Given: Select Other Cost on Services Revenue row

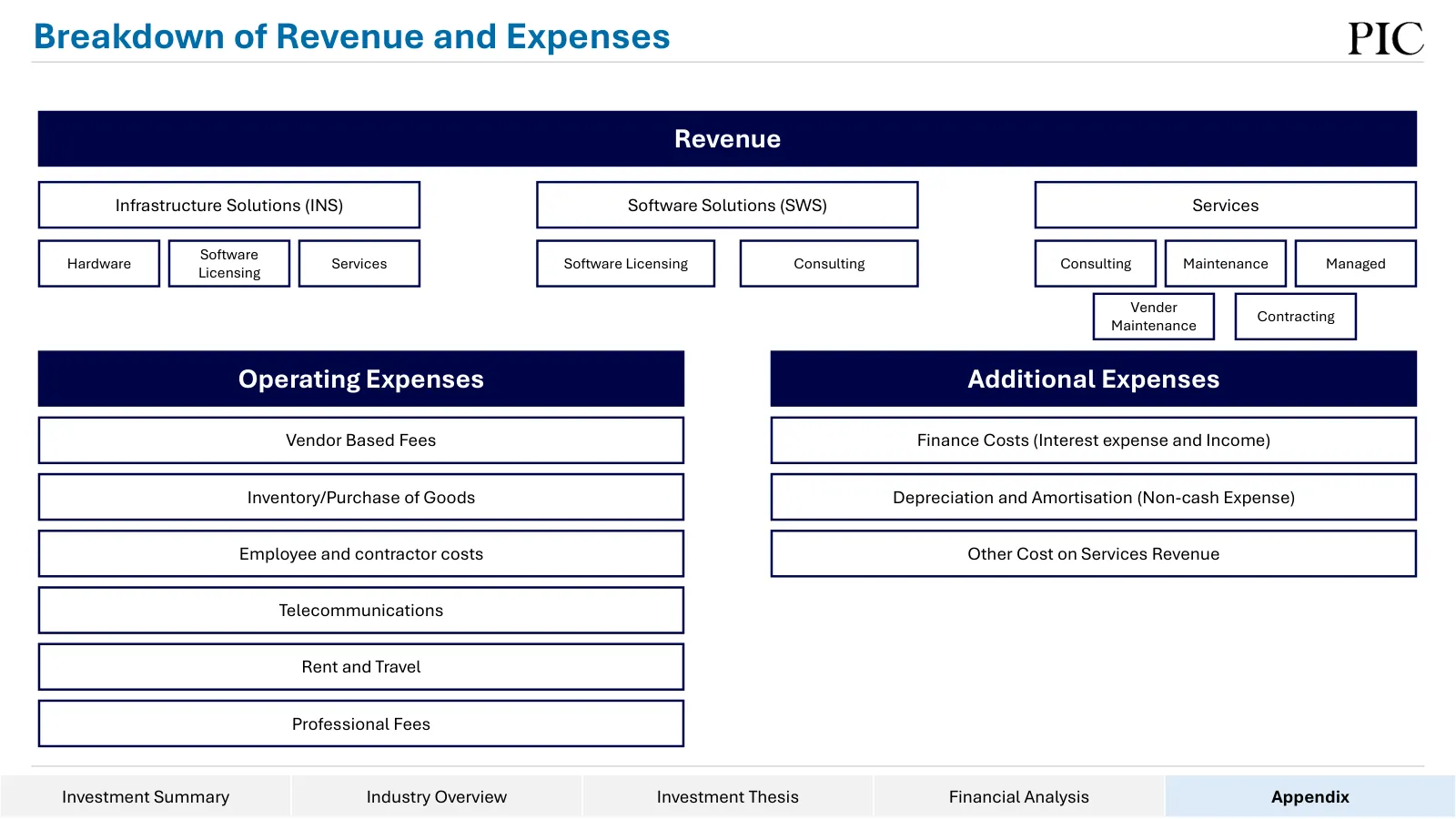Looking at the screenshot, I should [x=1094, y=553].
